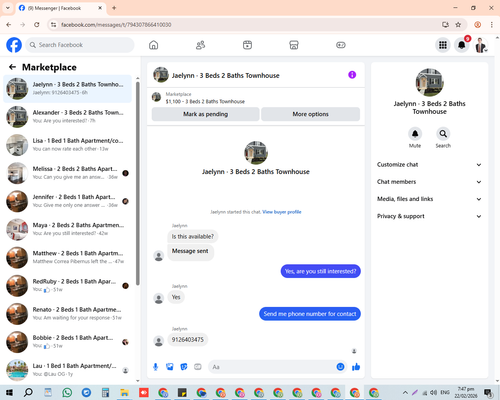Open RedRuby 2 Beds 1 Bath conversation
Viewport: 500px width, 400px height.
[x=68, y=286]
